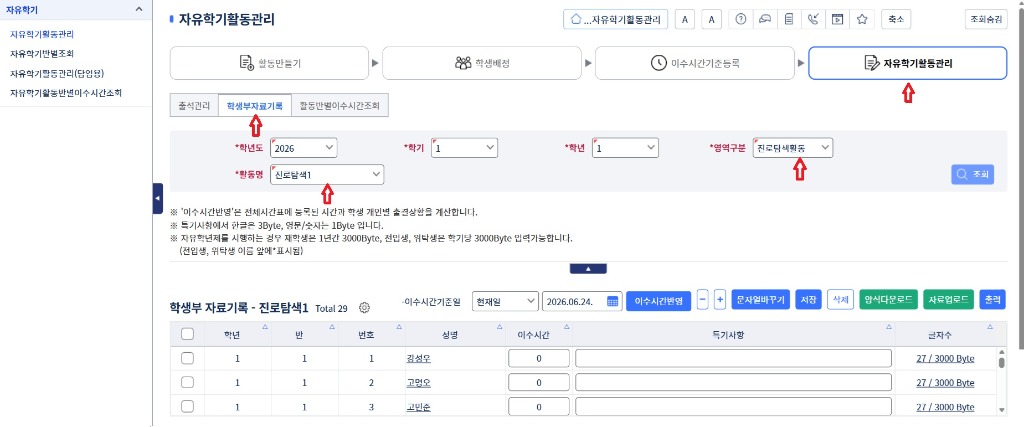Switch to the 출석관리 tab
The width and height of the screenshot is (1024, 427).
[x=194, y=104]
